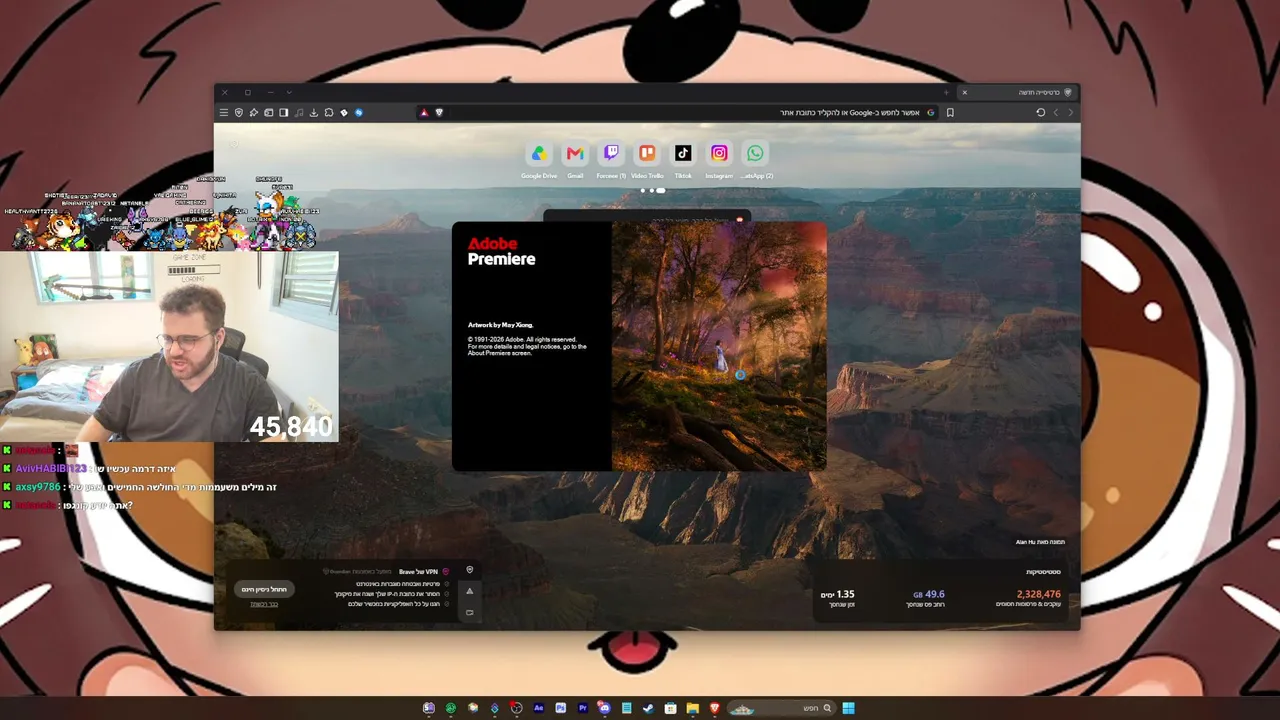1280x720 pixels.
Task: Open After Effects from the taskbar
Action: [539, 708]
